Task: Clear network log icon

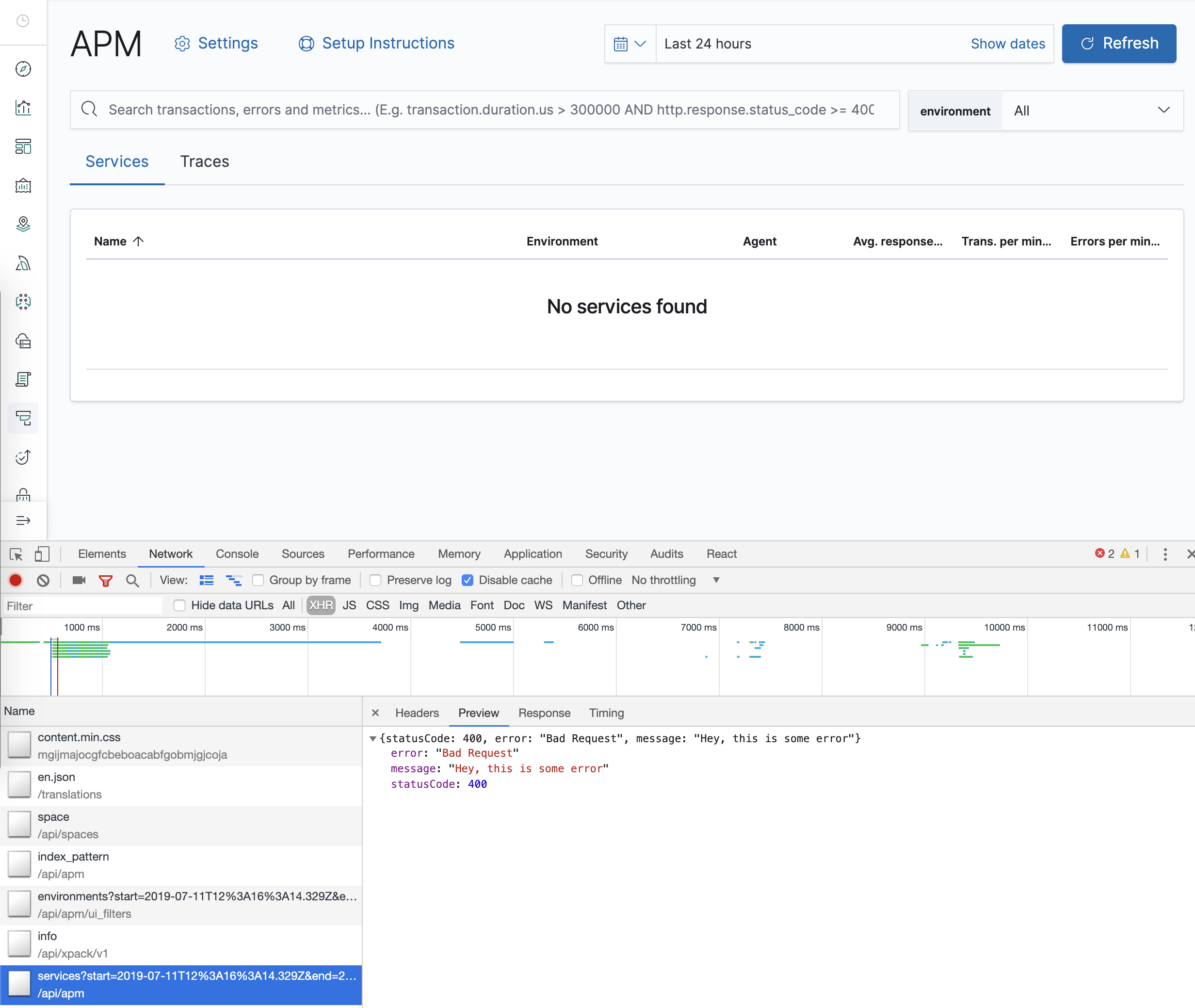Action: 44,581
